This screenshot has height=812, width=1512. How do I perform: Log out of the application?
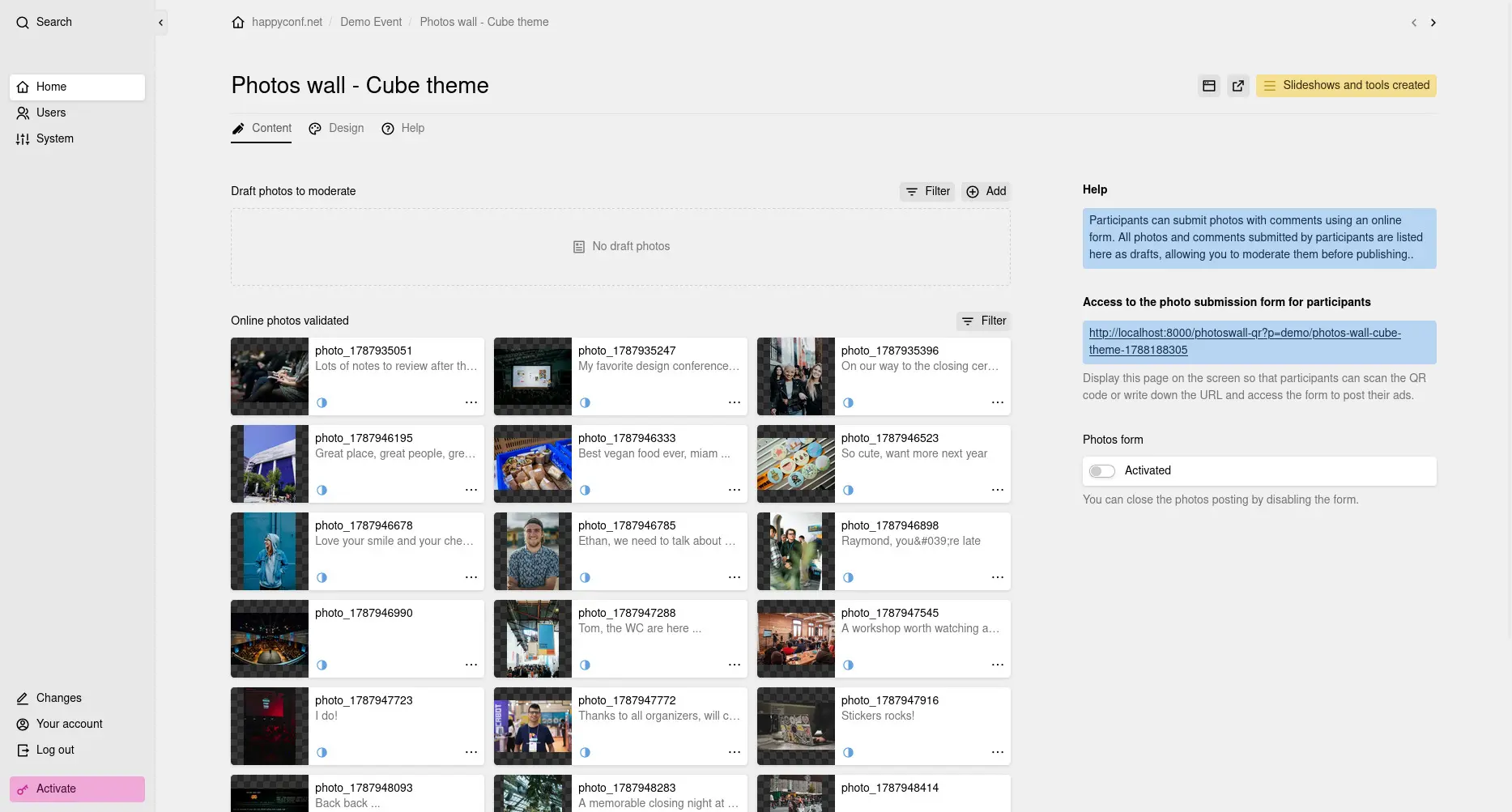(x=77, y=750)
